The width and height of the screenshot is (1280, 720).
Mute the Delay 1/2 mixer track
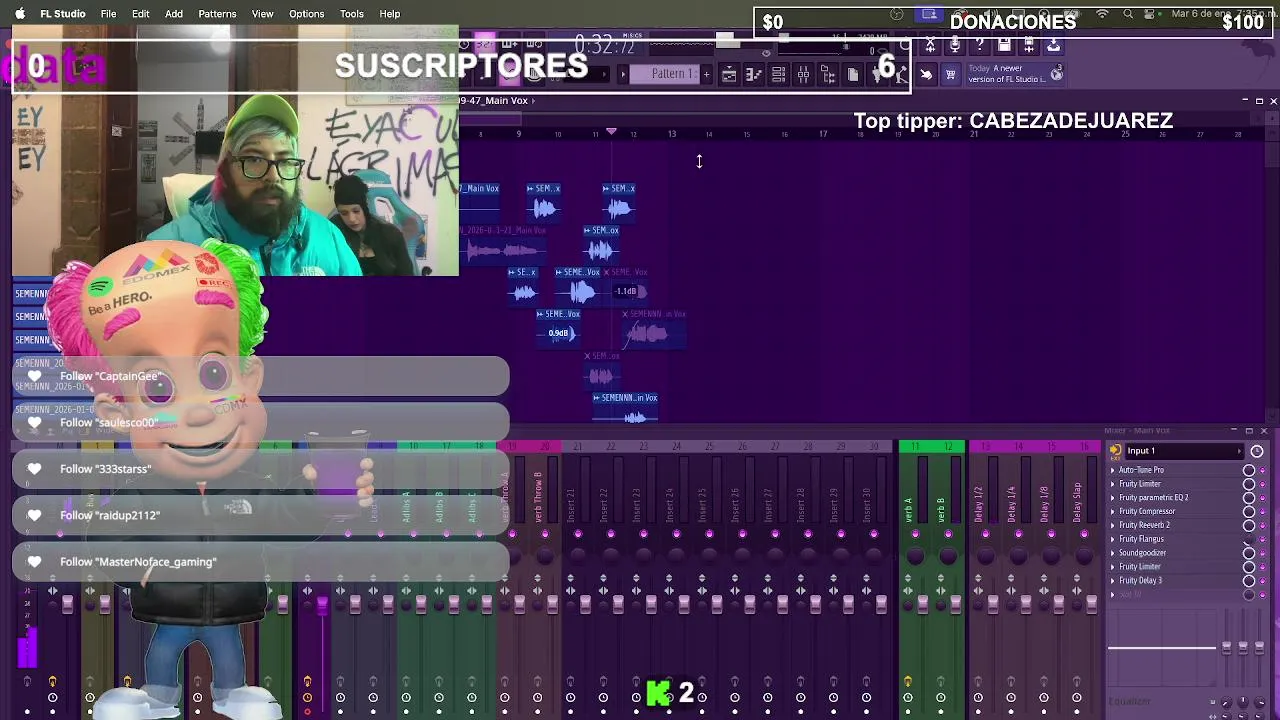point(985,534)
